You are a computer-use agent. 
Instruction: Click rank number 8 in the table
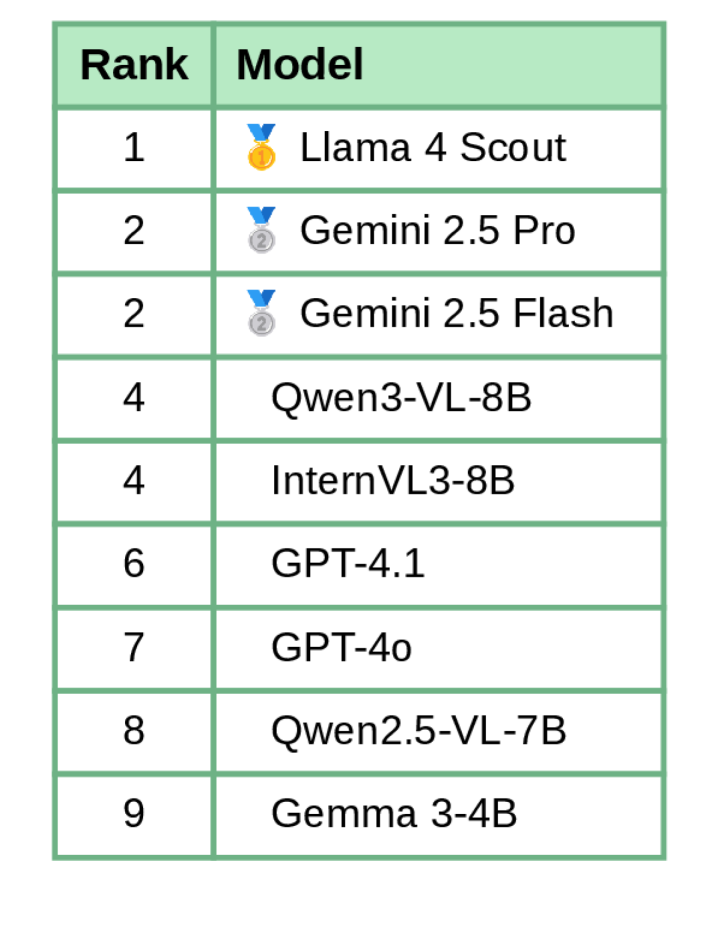[x=134, y=731]
